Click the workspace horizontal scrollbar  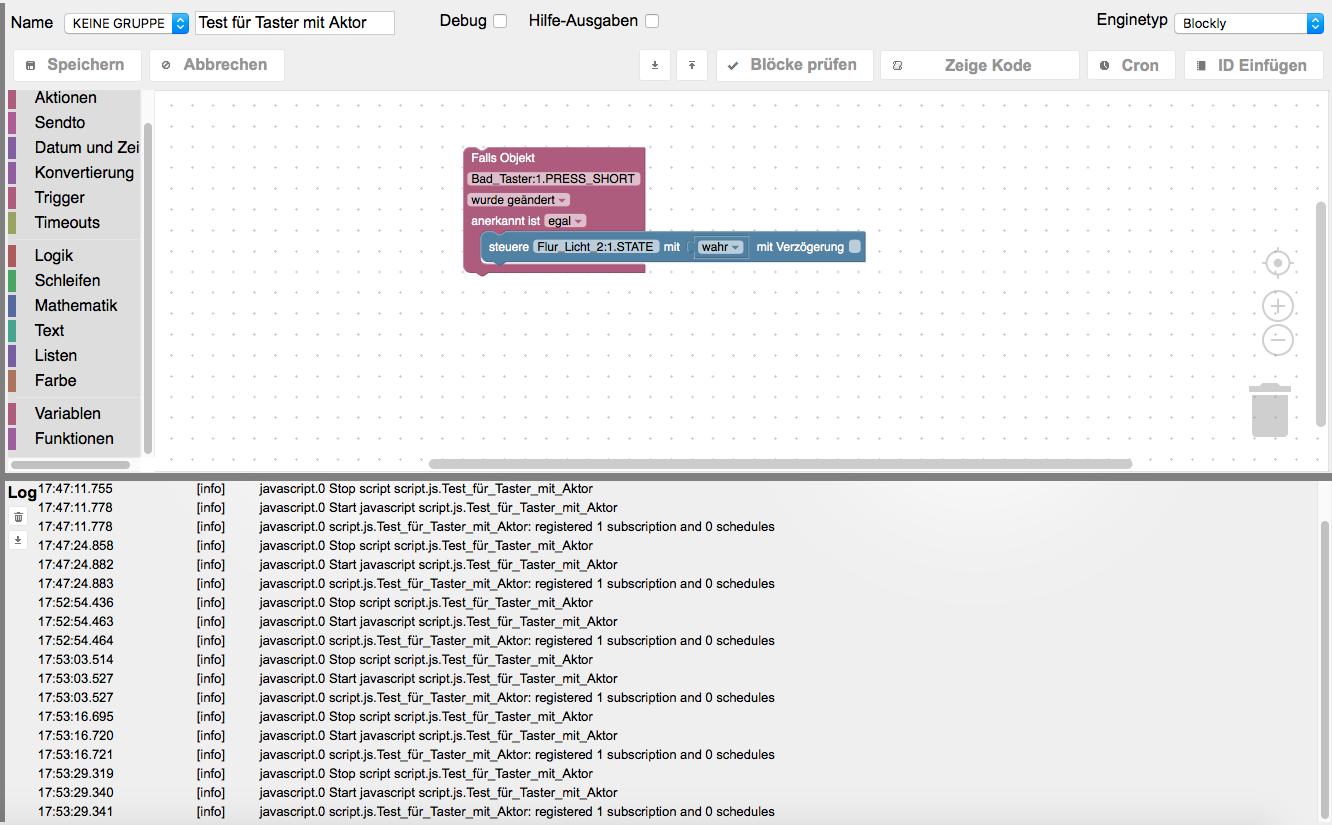780,464
